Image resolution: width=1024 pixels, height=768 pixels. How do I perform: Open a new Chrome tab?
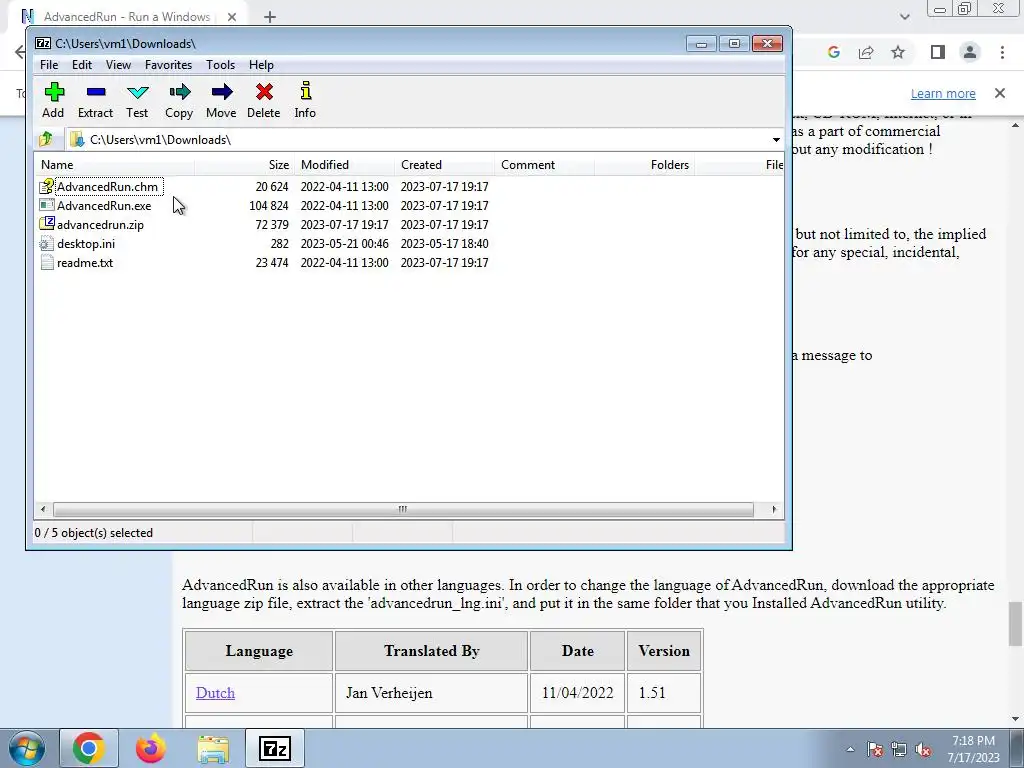pos(270,17)
